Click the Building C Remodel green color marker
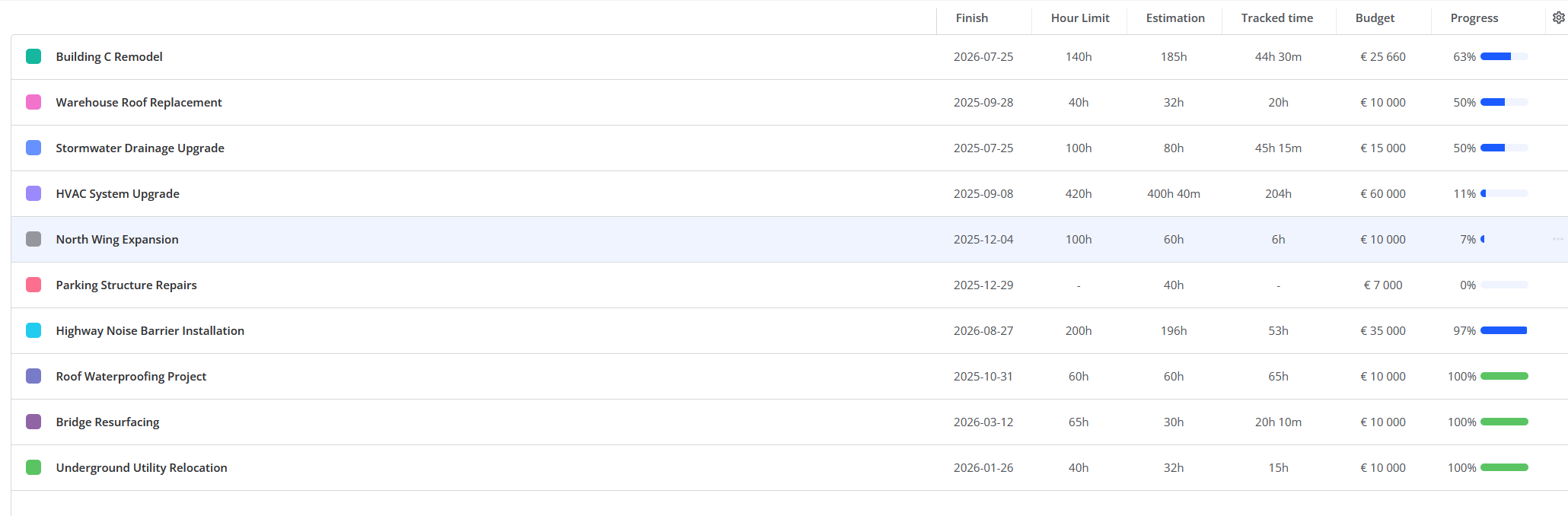 [33, 56]
